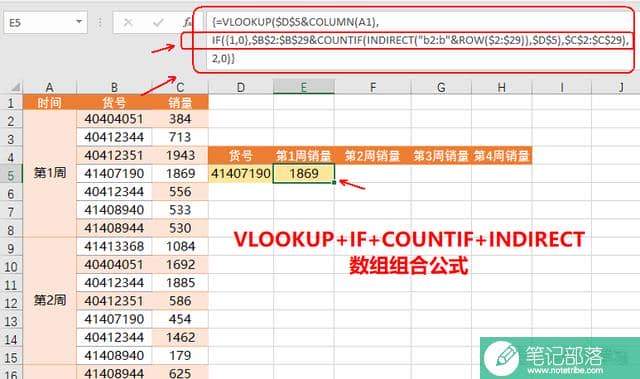Expand the Name Box dropdown arrow
The image size is (640, 379).
click(79, 22)
